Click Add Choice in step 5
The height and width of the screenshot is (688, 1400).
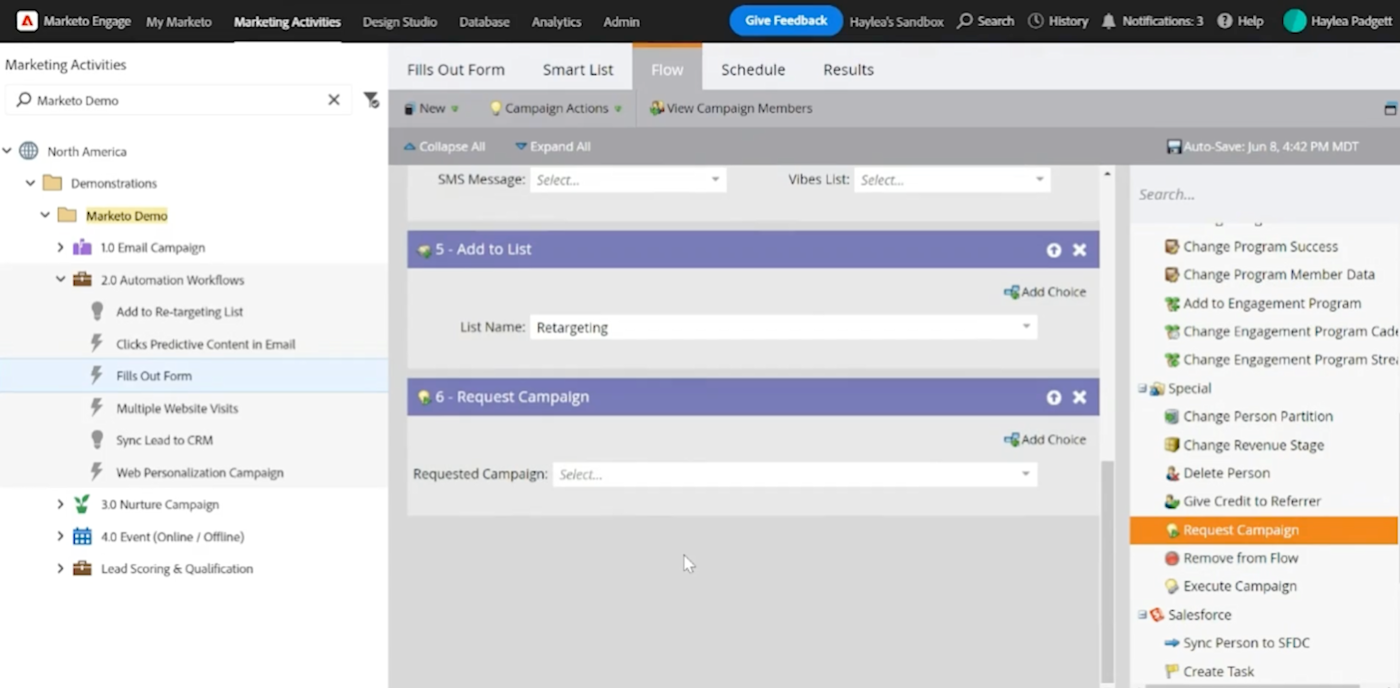(x=1045, y=292)
